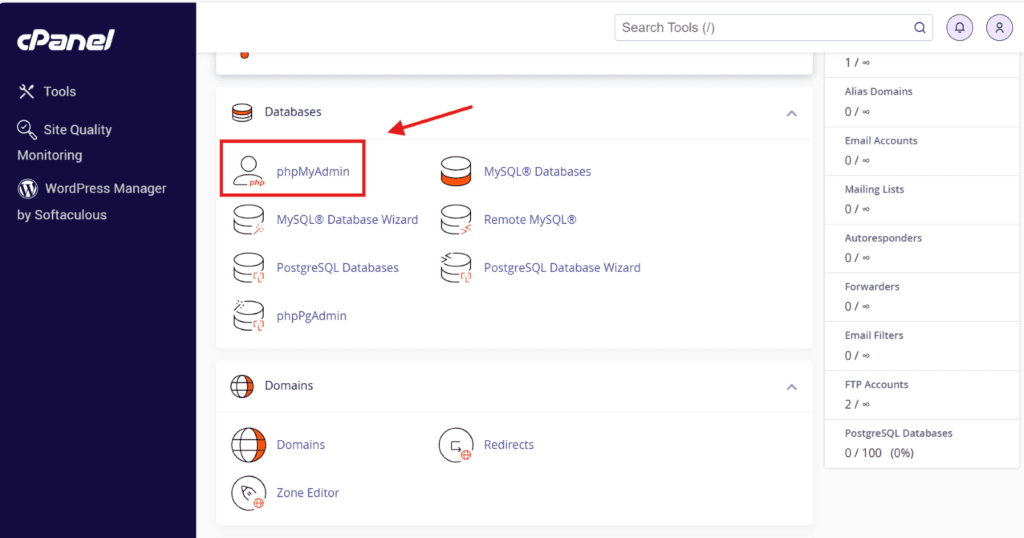Screen dimensions: 1024x538
Task: Click the Remote MySQL icon
Action: pos(456,219)
